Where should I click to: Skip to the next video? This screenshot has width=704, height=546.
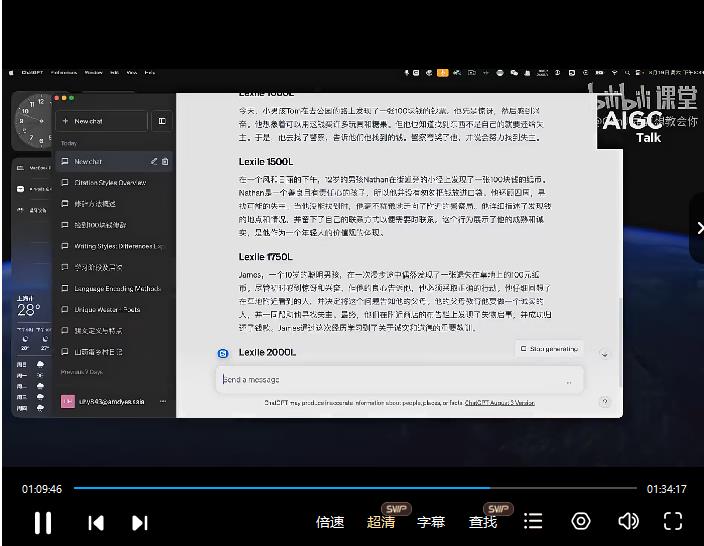pyautogui.click(x=140, y=522)
